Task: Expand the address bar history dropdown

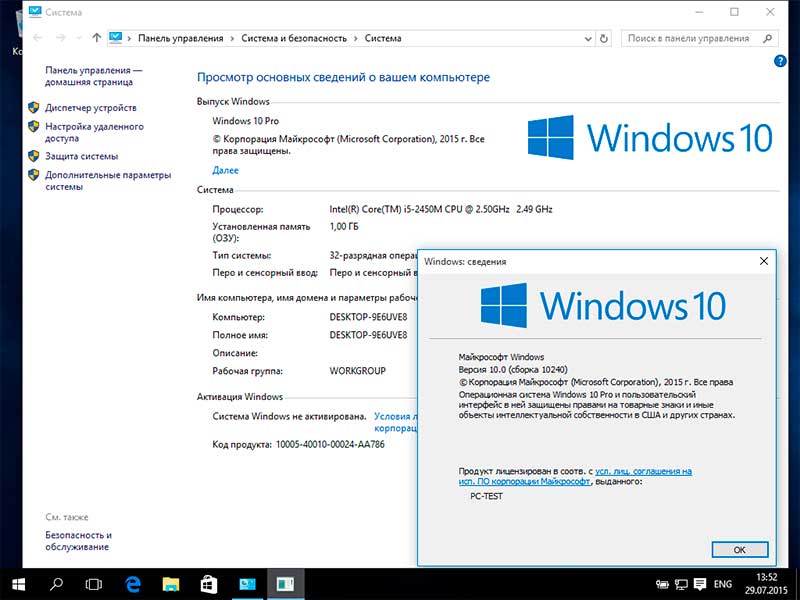Action: 588,39
